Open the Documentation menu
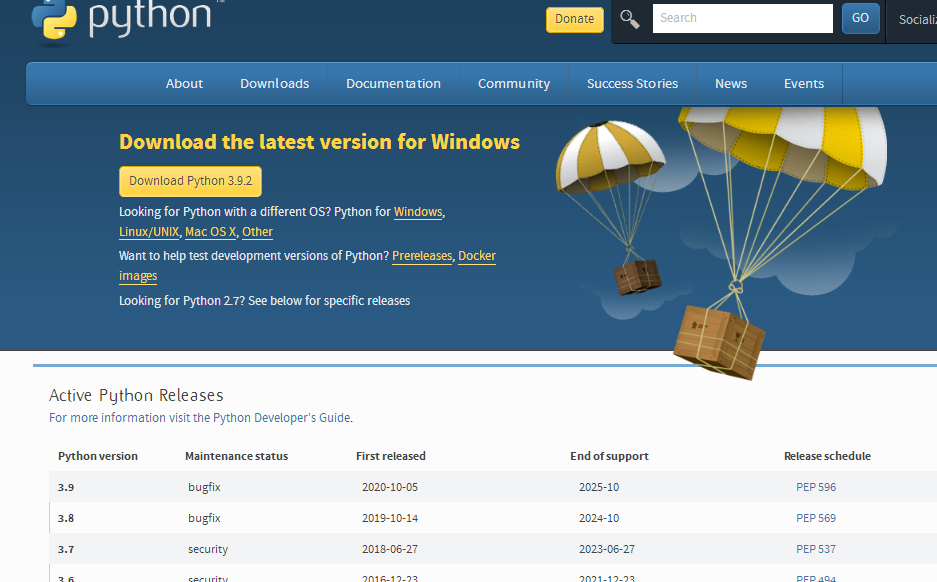 click(x=393, y=84)
